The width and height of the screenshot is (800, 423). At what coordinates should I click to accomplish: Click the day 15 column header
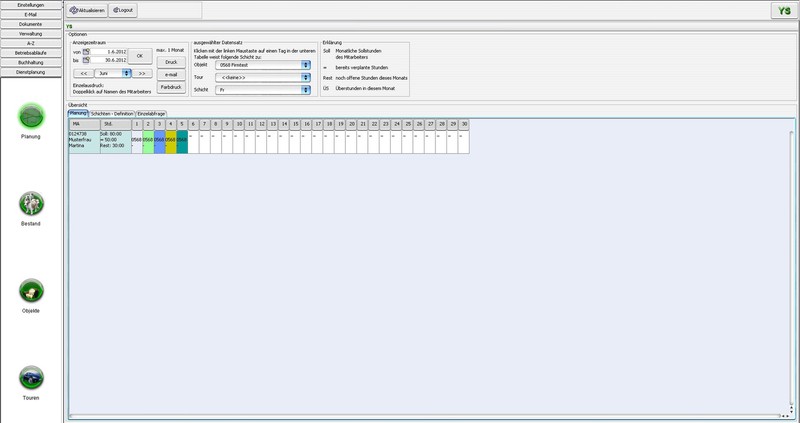point(295,125)
